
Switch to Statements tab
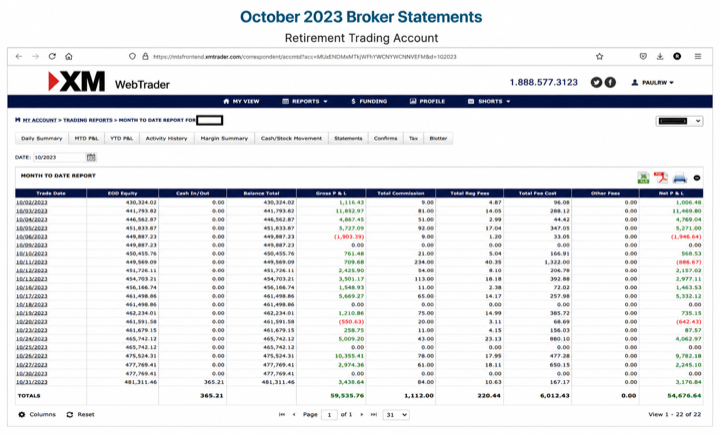coord(348,138)
